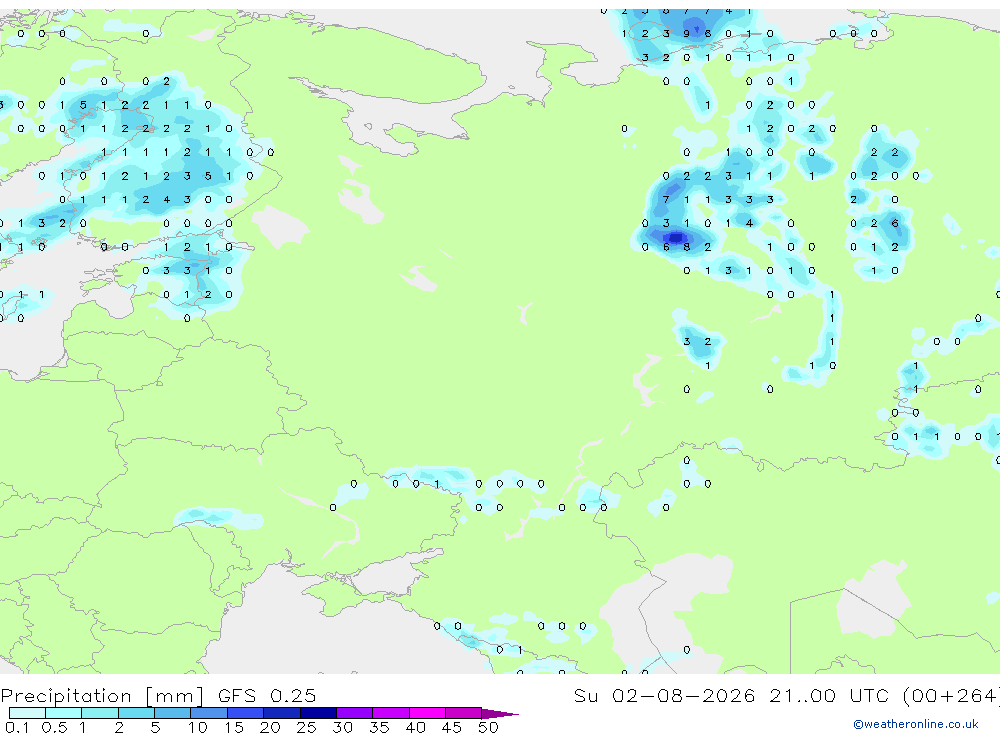Image resolution: width=1000 pixels, height=733 pixels.
Task: Click the "(00+264)" forecast hour text
Action: coord(951,695)
